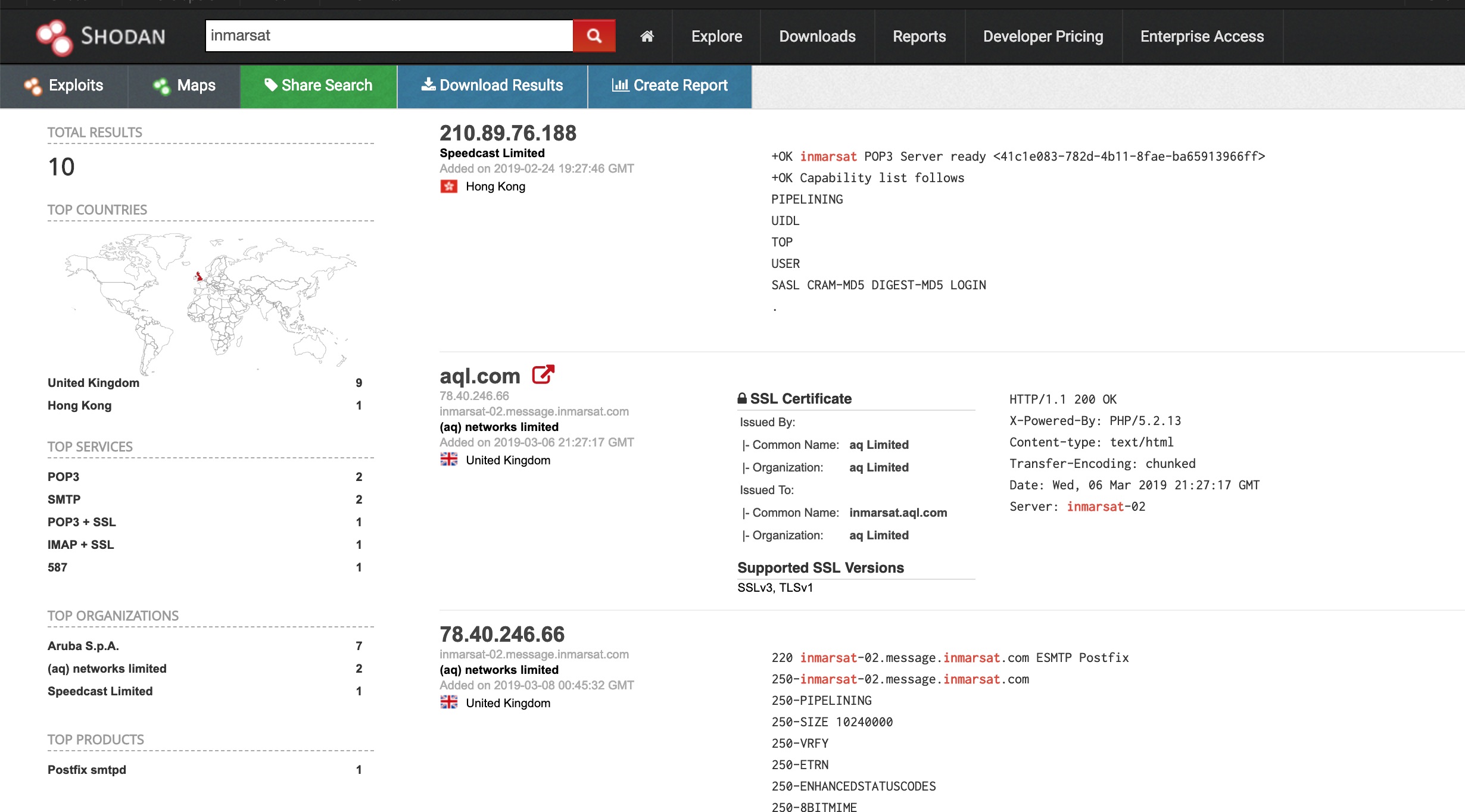
Task: Open Enterprise Access
Action: click(x=1202, y=36)
